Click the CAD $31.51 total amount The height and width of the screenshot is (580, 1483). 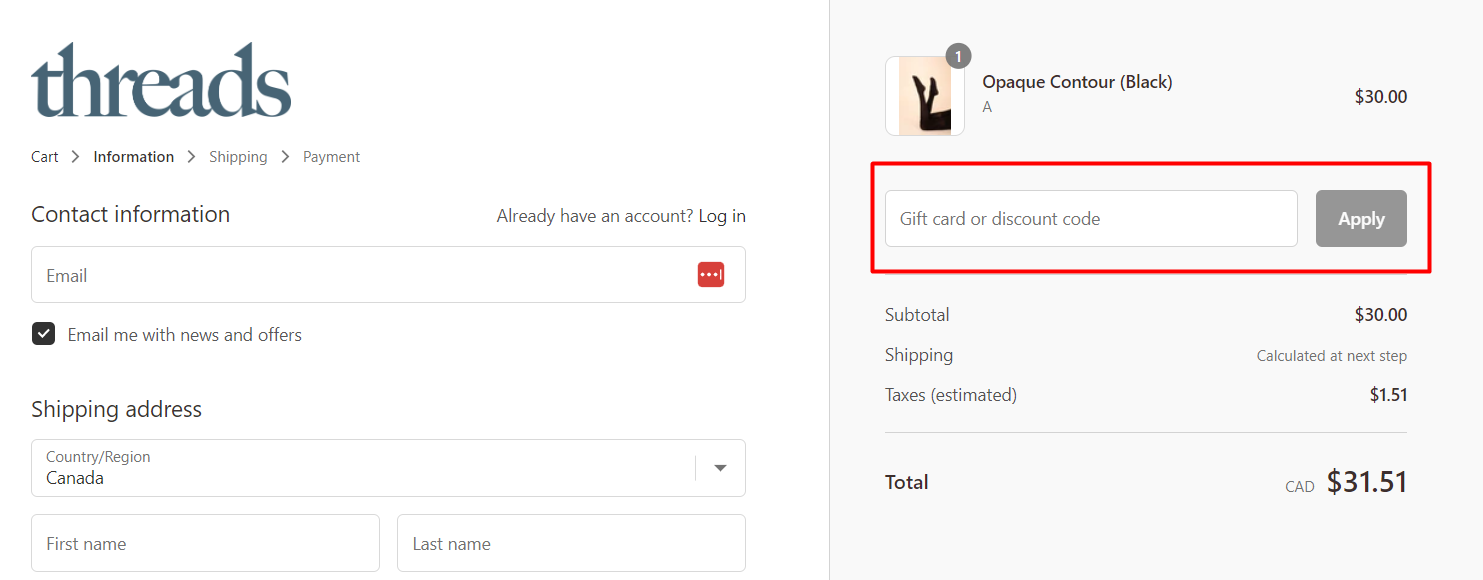(x=1366, y=482)
